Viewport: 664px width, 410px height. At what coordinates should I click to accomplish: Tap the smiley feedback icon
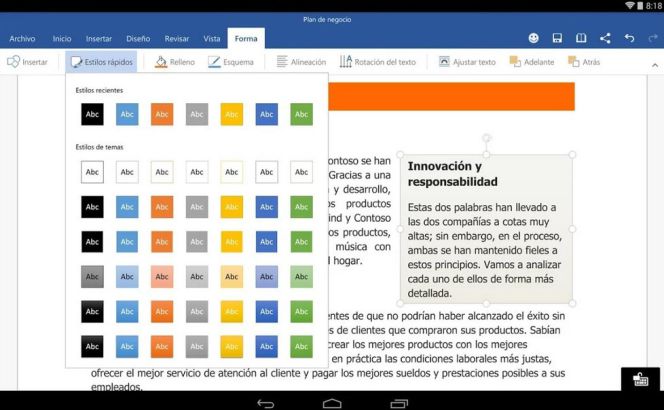[534, 38]
